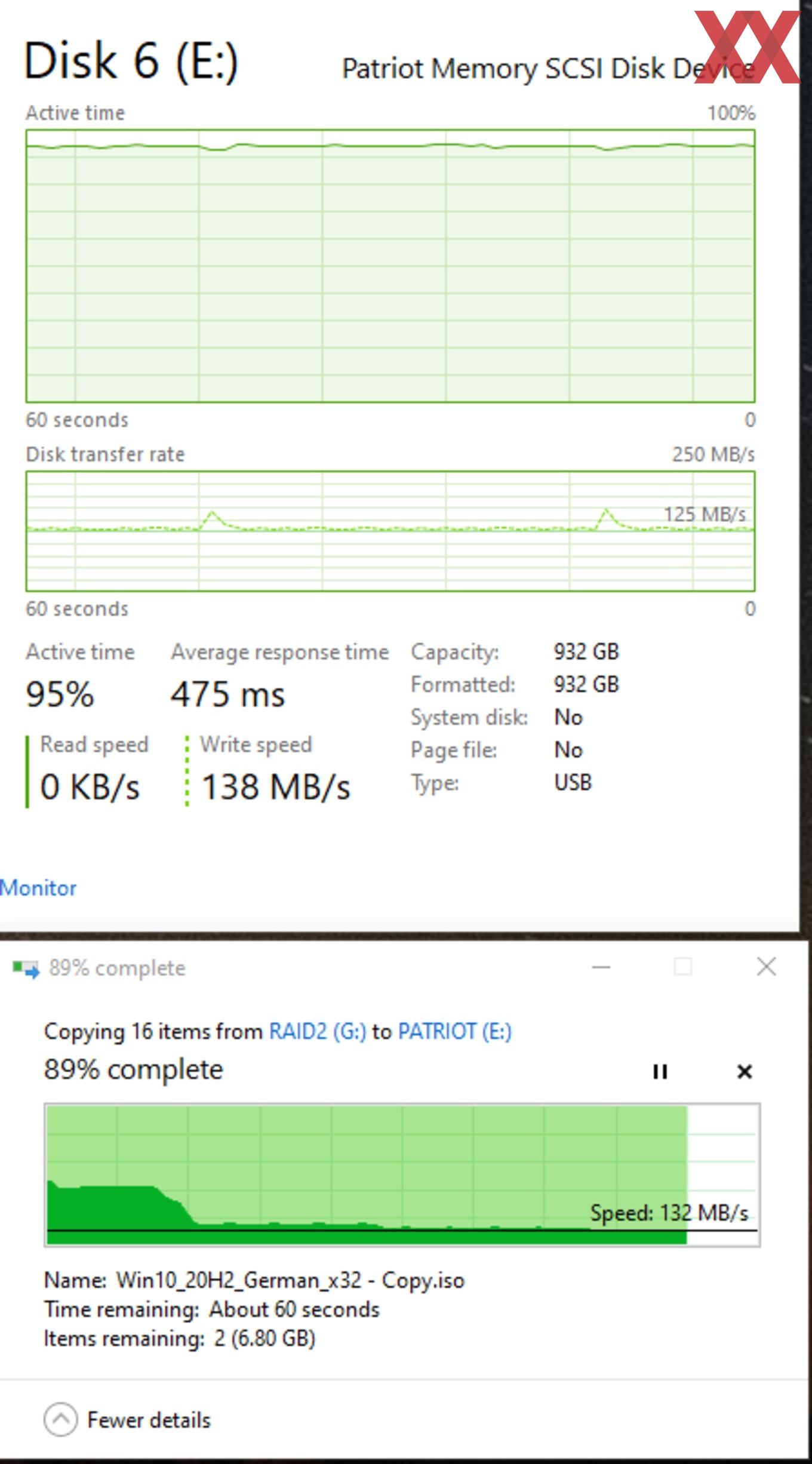Click the Patriot Memory SCSI Disk Device label
This screenshot has height=1464, width=812.
point(548,69)
